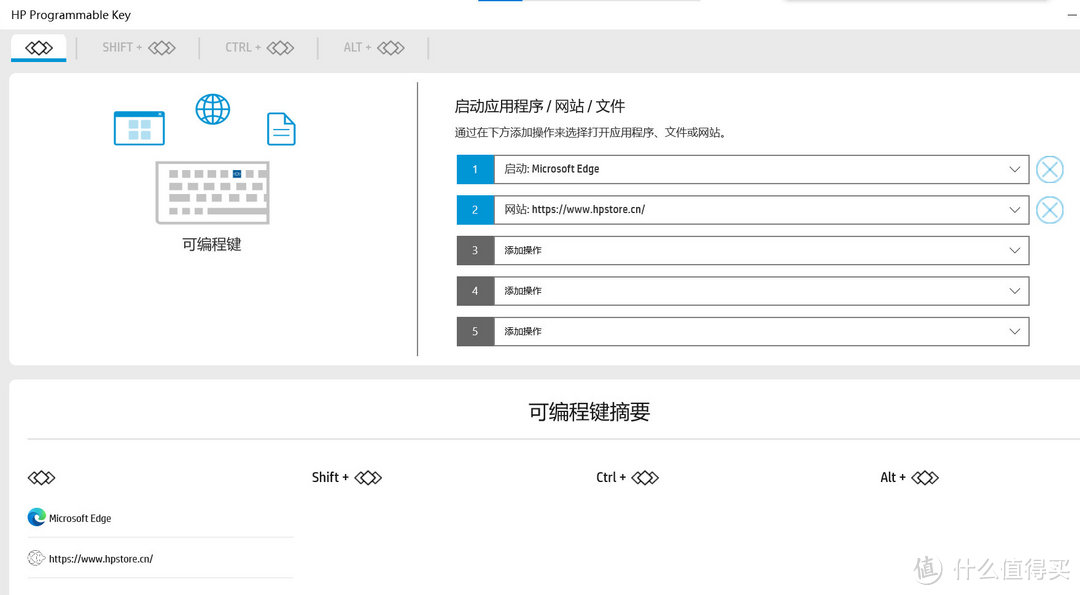
Task: Click the Ctrl + key summary heading
Action: click(x=627, y=477)
